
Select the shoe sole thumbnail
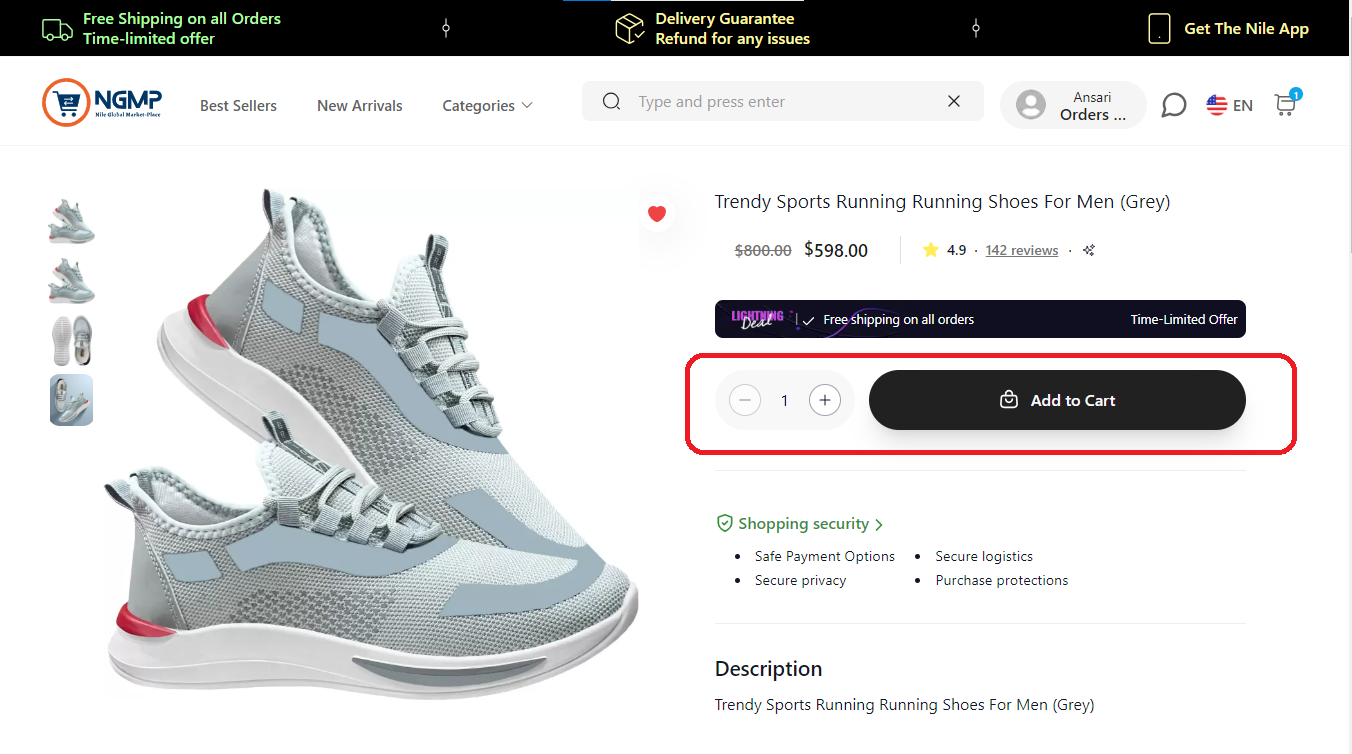[x=71, y=340]
